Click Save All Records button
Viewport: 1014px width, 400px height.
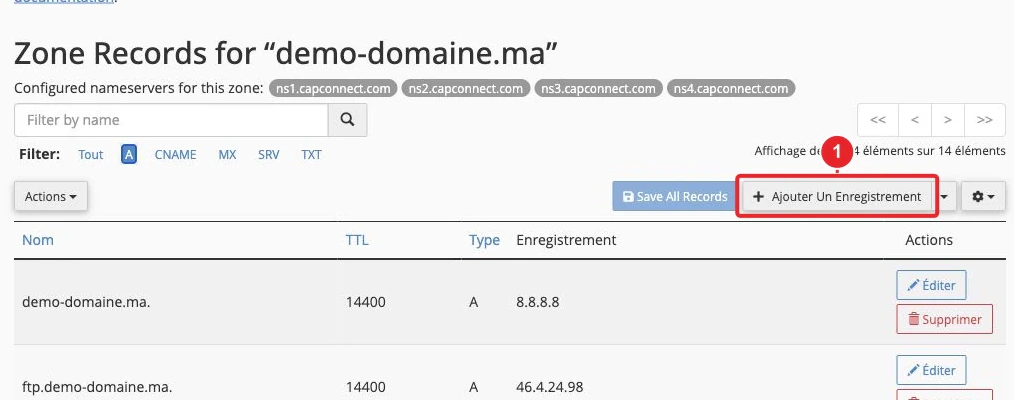674,196
